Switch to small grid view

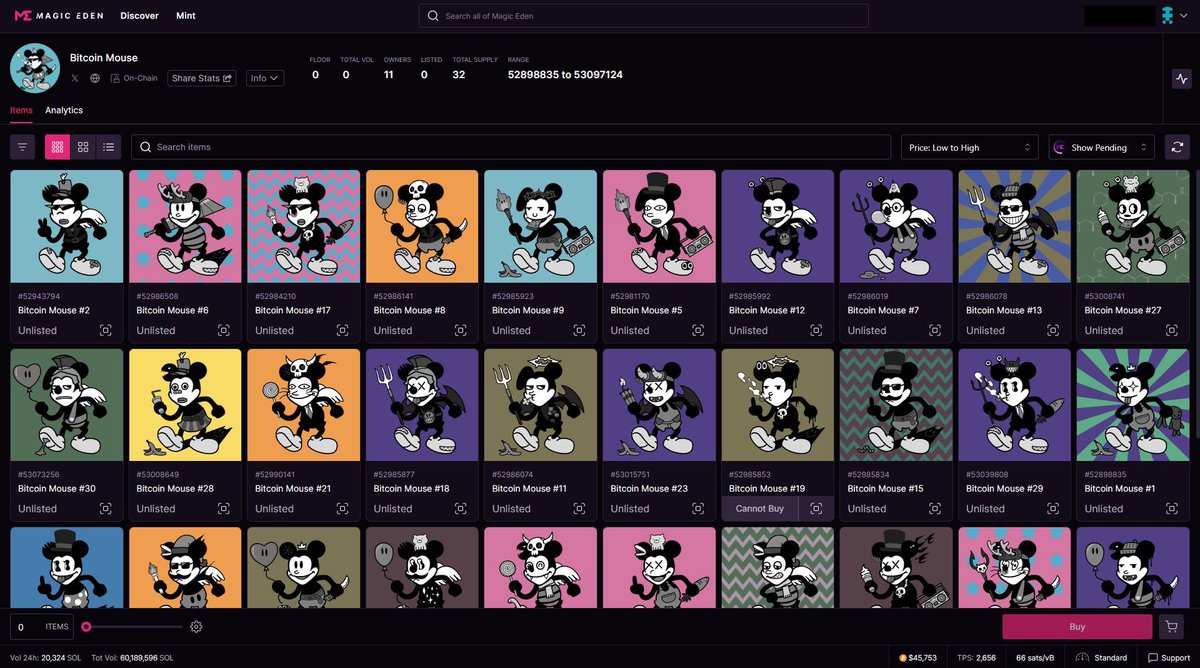[57, 147]
